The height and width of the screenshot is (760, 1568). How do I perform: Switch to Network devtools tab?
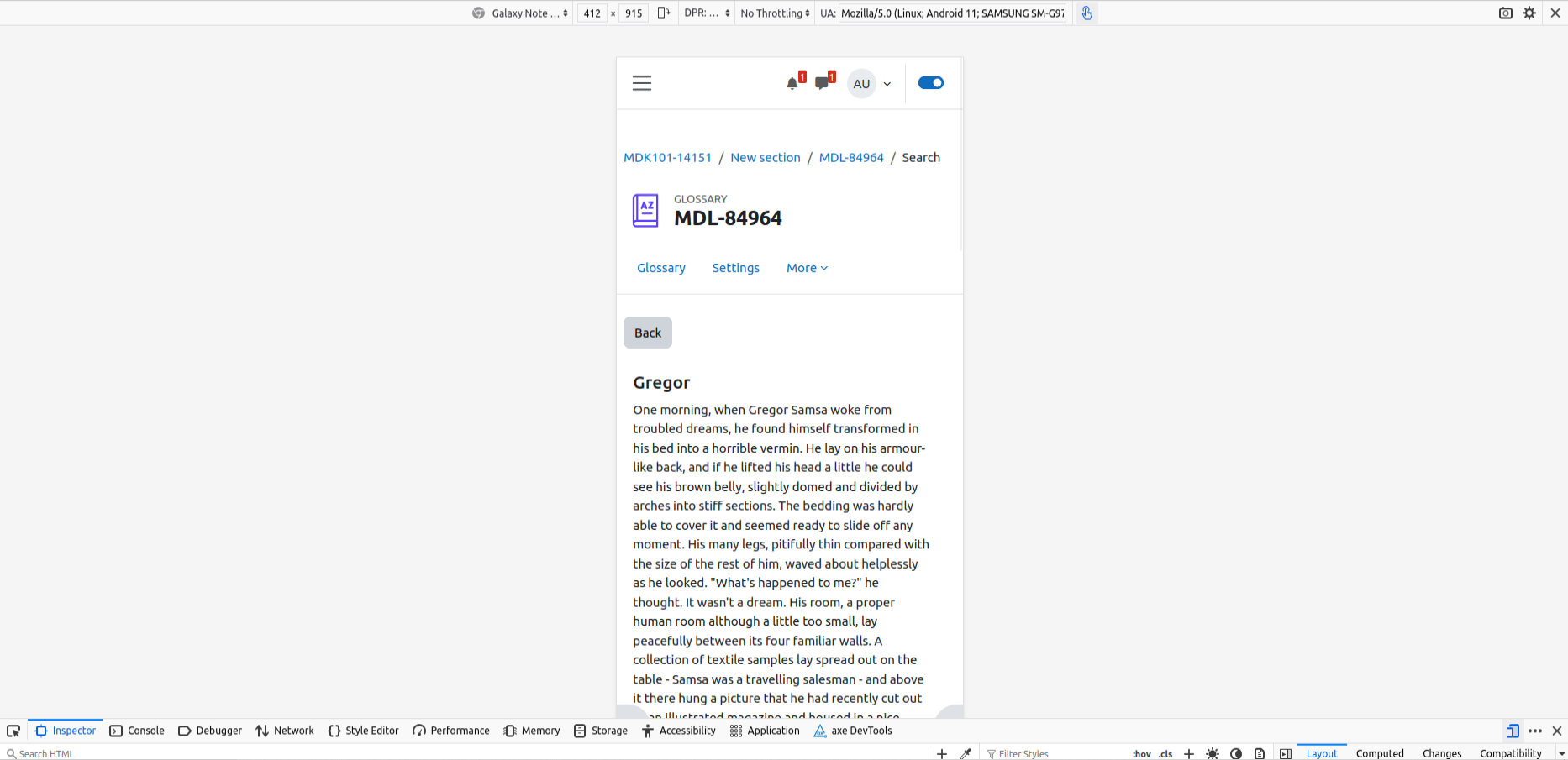[285, 731]
